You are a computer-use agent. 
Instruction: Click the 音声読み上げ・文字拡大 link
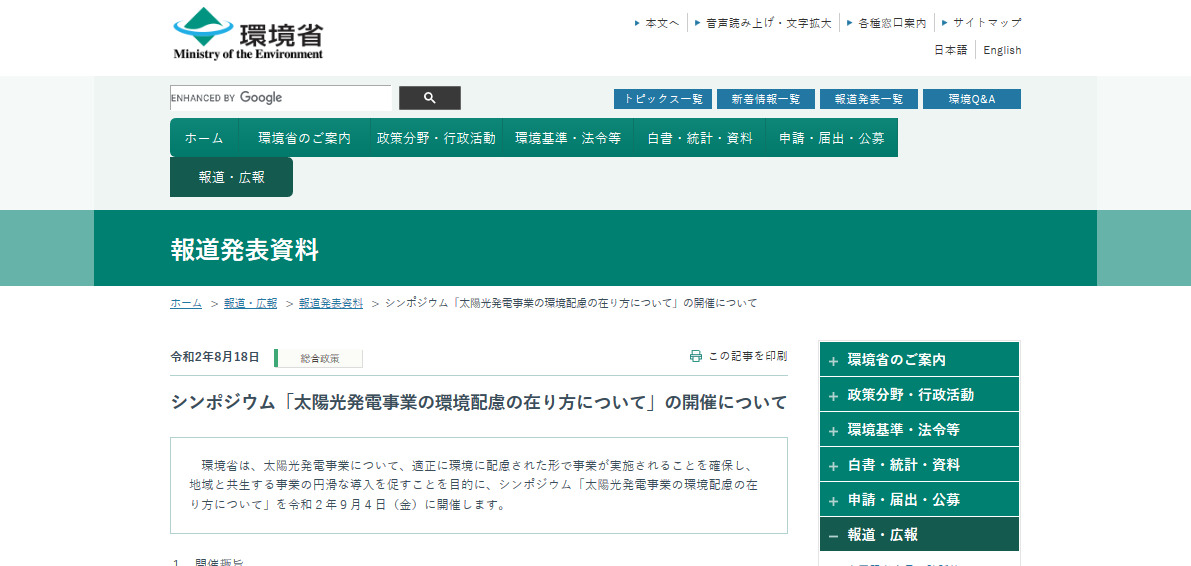pos(767,22)
